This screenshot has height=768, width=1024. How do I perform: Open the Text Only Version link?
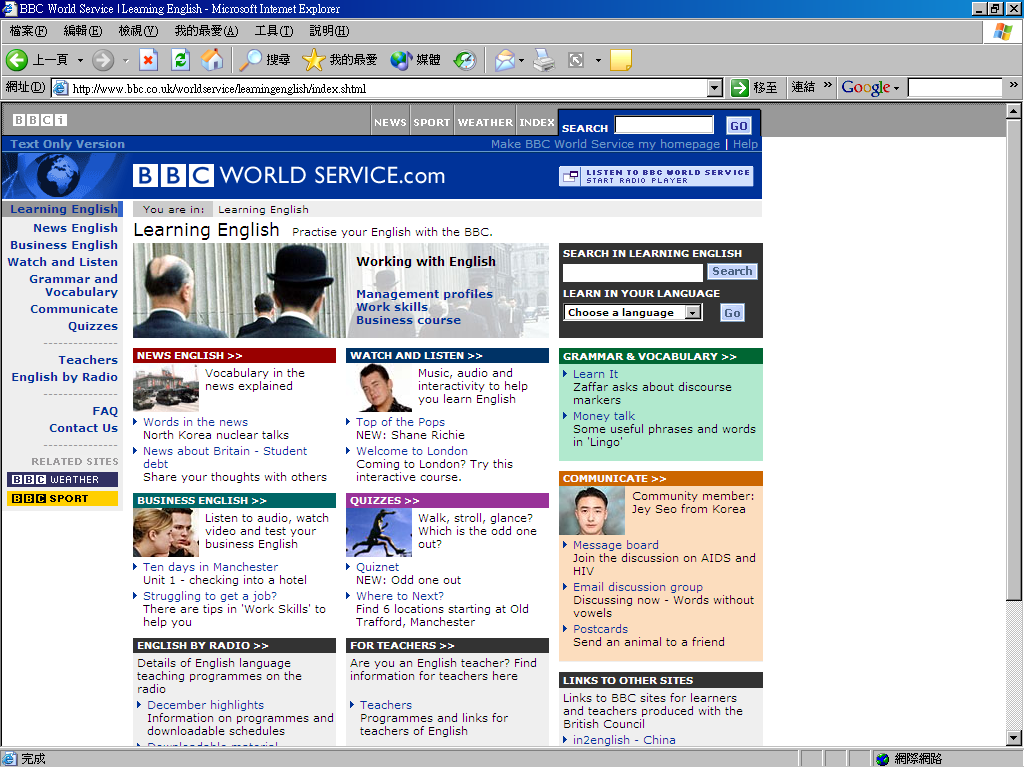(67, 144)
